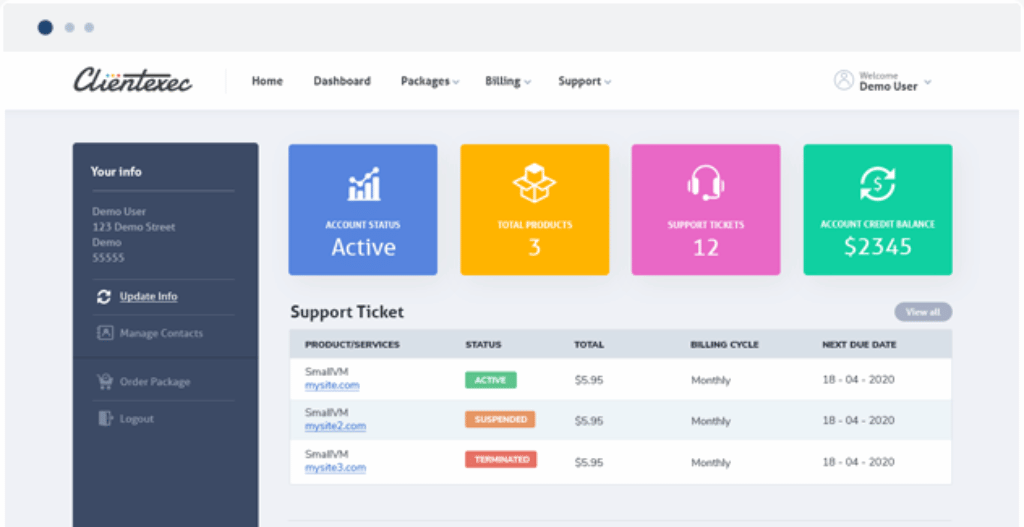Screen dimensions: 1024x527
Task: Open the mysite2.com link
Action: pyautogui.click(x=335, y=426)
